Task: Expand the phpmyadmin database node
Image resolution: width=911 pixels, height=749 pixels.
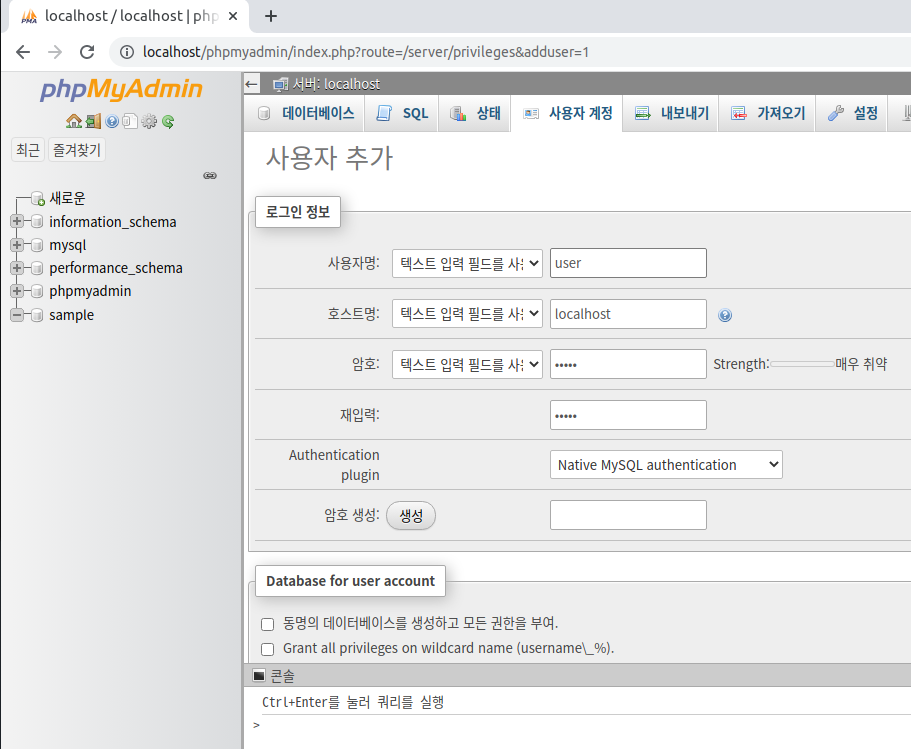Action: pyautogui.click(x=17, y=291)
